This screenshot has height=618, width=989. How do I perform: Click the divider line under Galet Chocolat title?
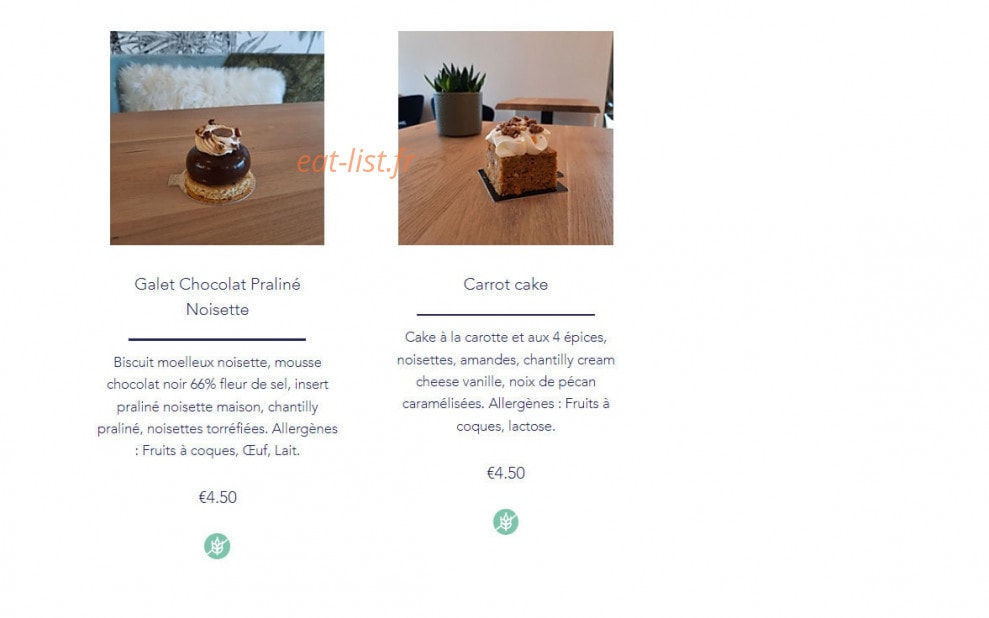217,339
